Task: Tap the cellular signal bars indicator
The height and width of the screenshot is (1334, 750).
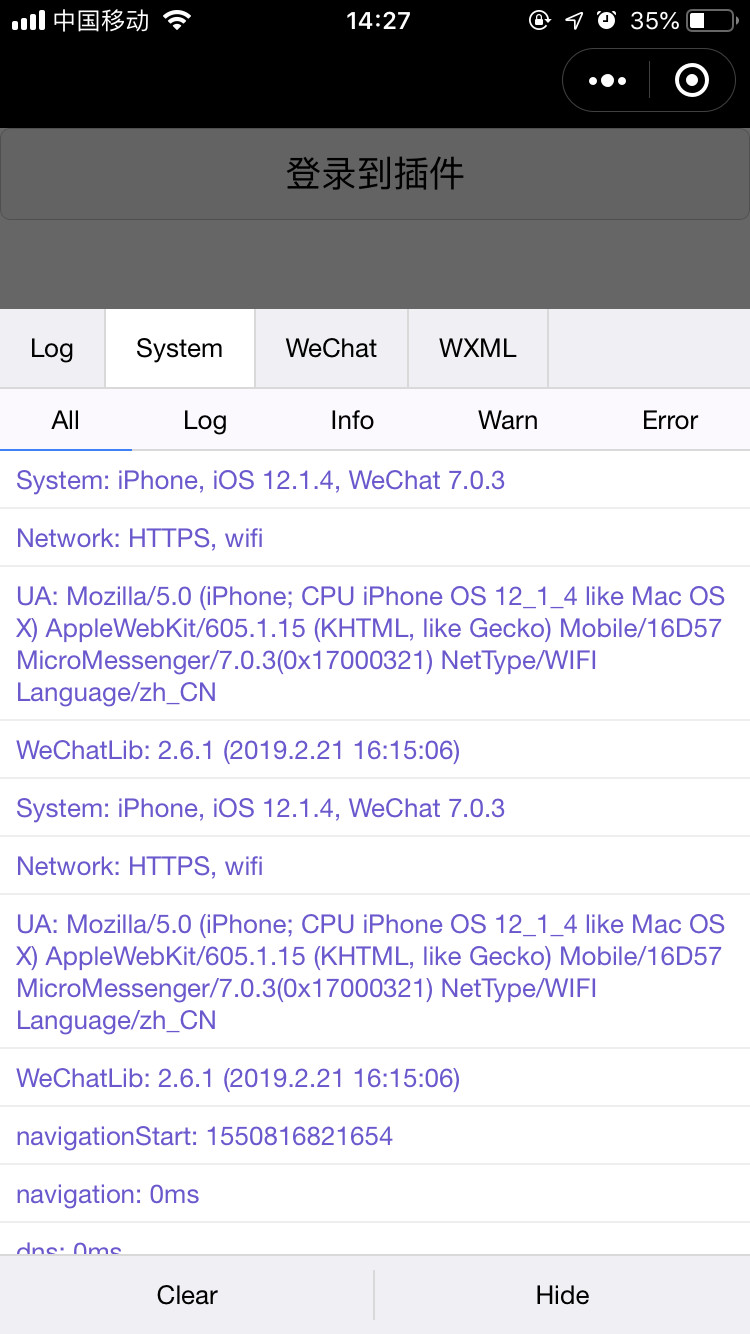Action: point(28,20)
